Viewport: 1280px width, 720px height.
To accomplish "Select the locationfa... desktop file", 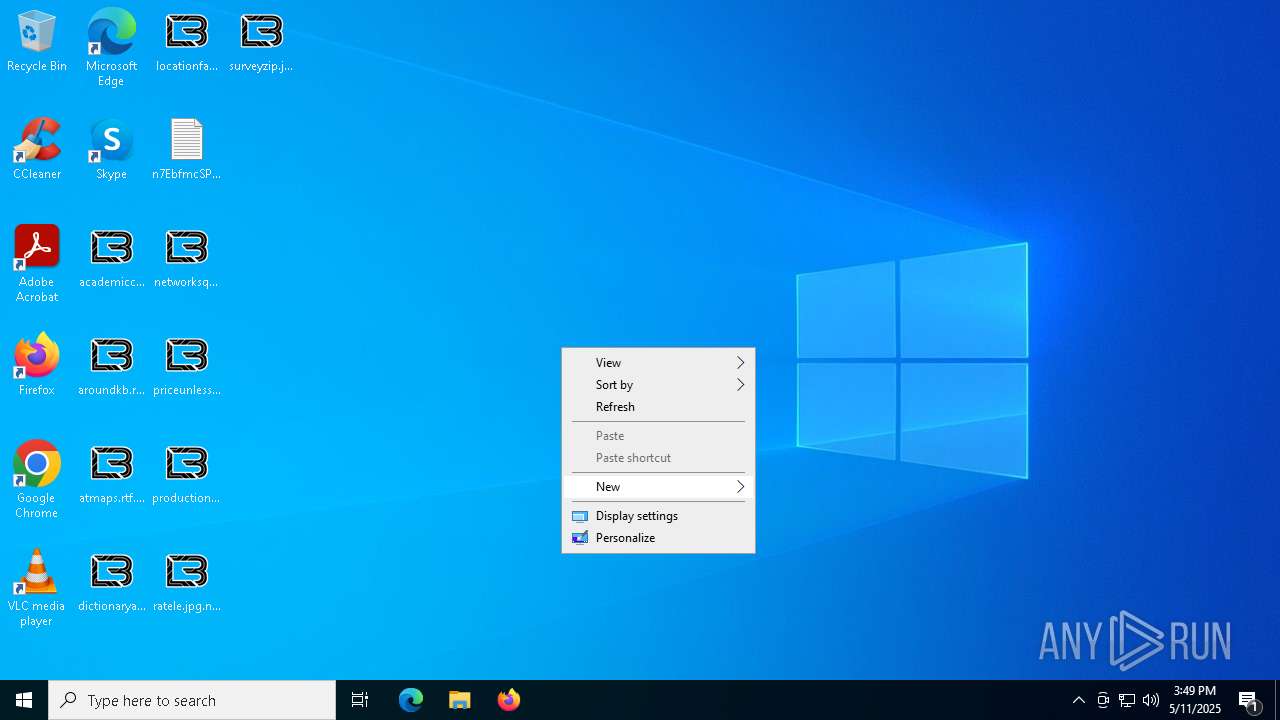I will point(187,43).
